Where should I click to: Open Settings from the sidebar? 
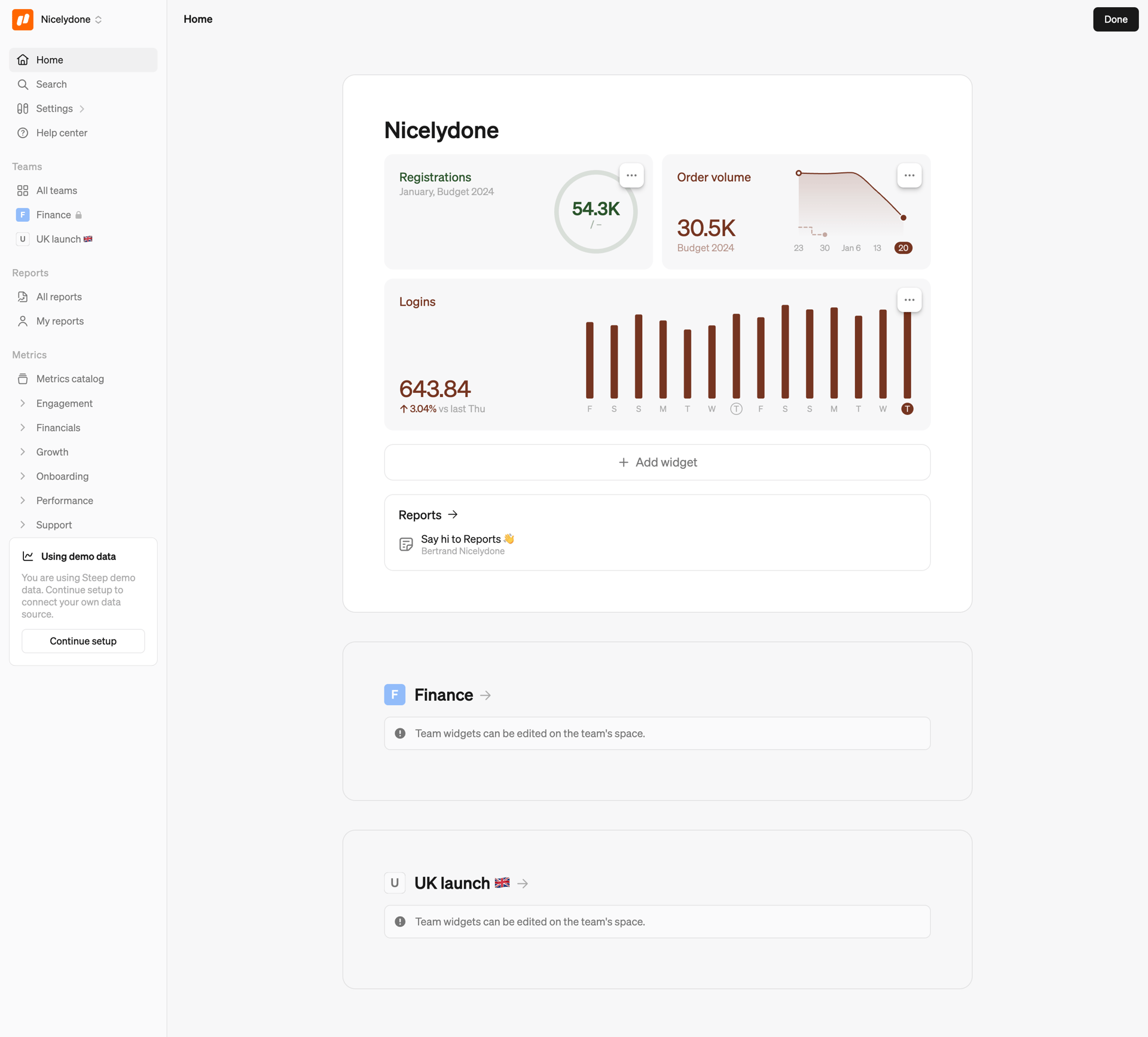click(54, 108)
